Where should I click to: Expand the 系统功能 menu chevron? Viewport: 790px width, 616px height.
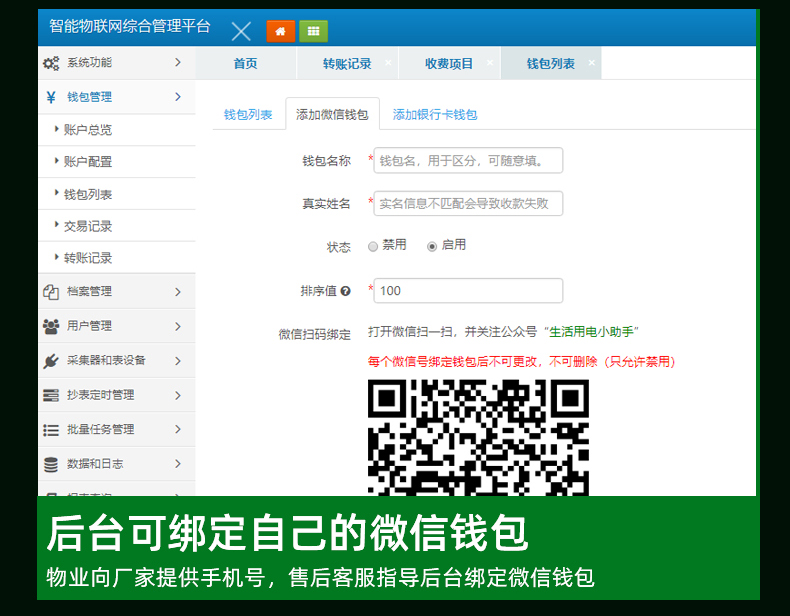(178, 62)
